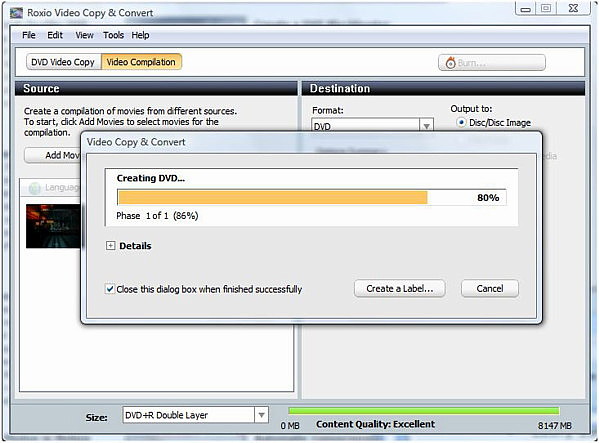Cancel the DVD creation
The width and height of the screenshot is (599, 443).
(490, 289)
